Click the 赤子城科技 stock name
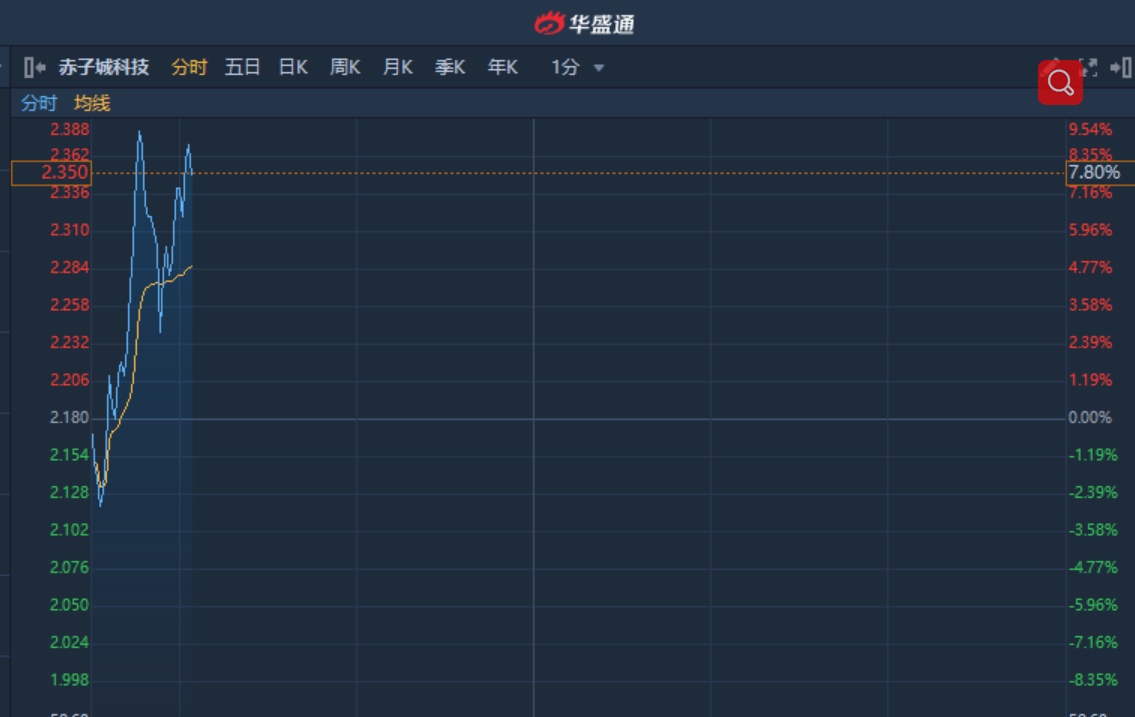Screen dimensions: 1135x717 click(x=104, y=67)
